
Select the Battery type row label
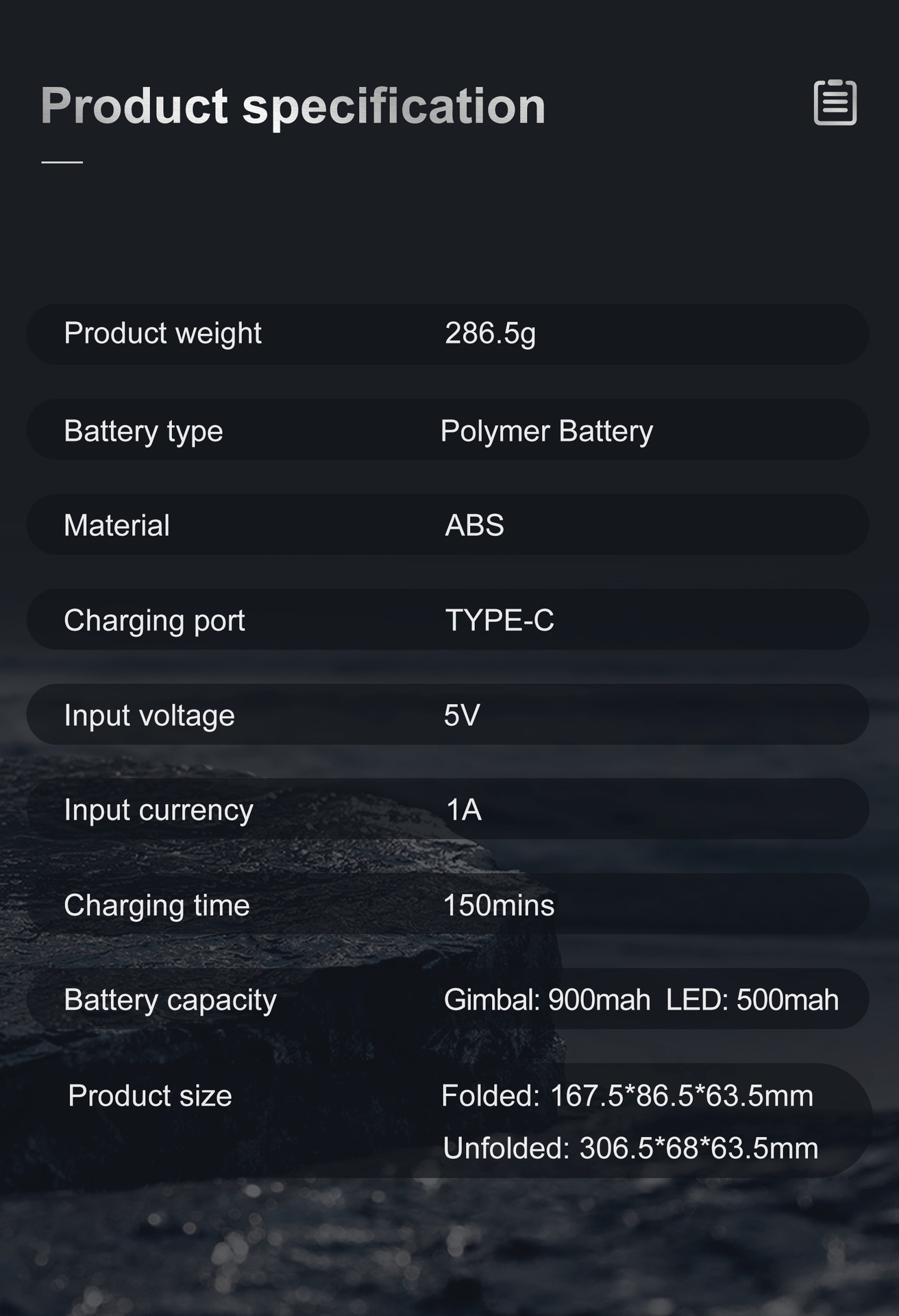(143, 431)
